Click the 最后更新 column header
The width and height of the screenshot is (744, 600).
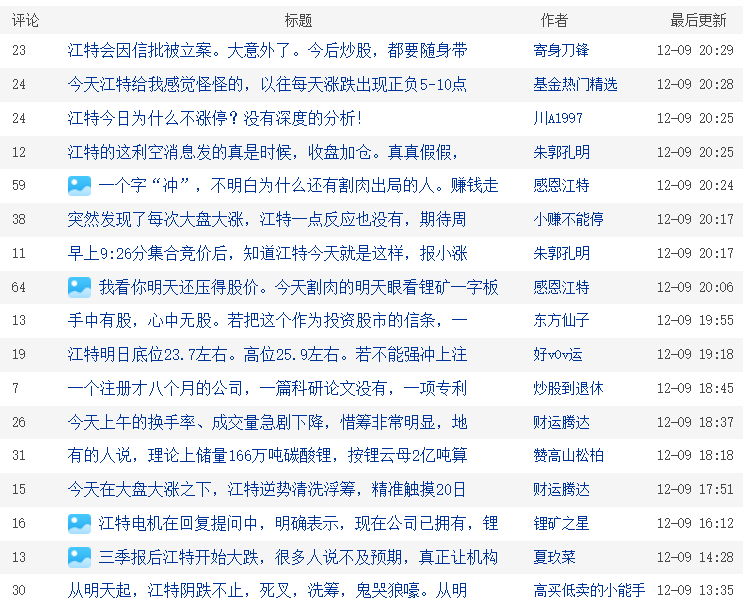coord(698,20)
